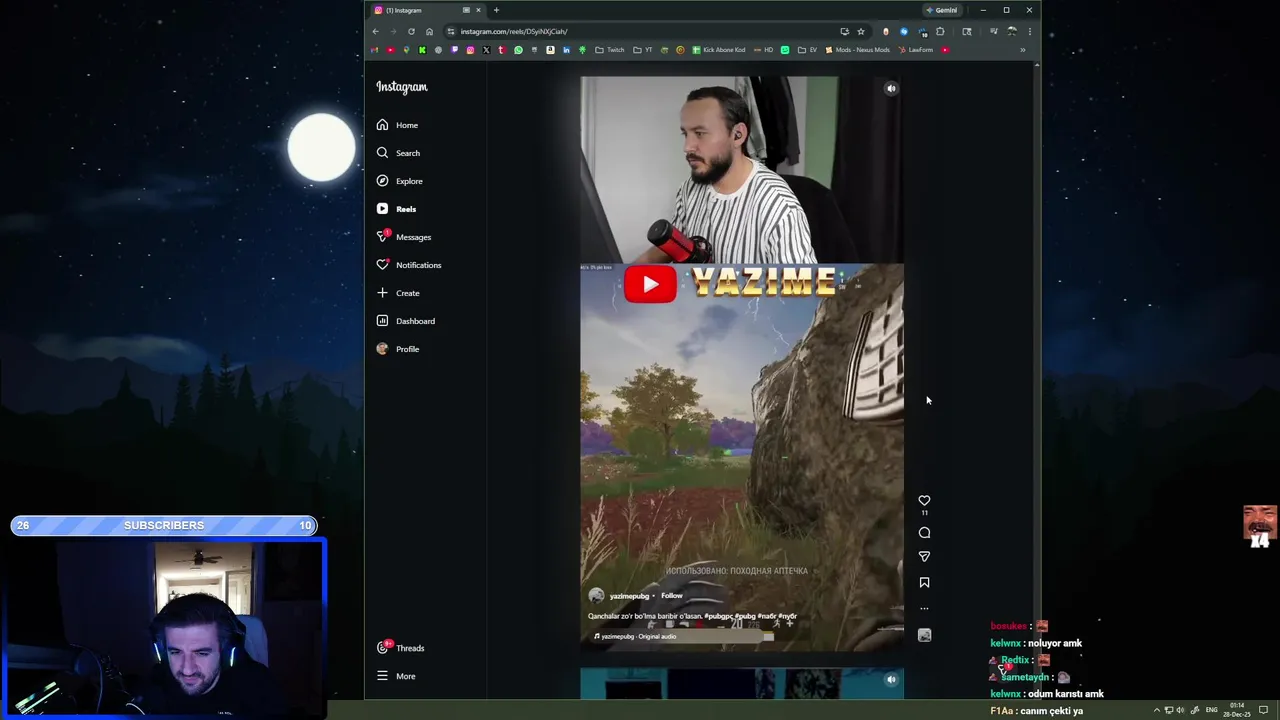Go to Instagram Home
Screen dimensions: 1280x720
click(397, 125)
